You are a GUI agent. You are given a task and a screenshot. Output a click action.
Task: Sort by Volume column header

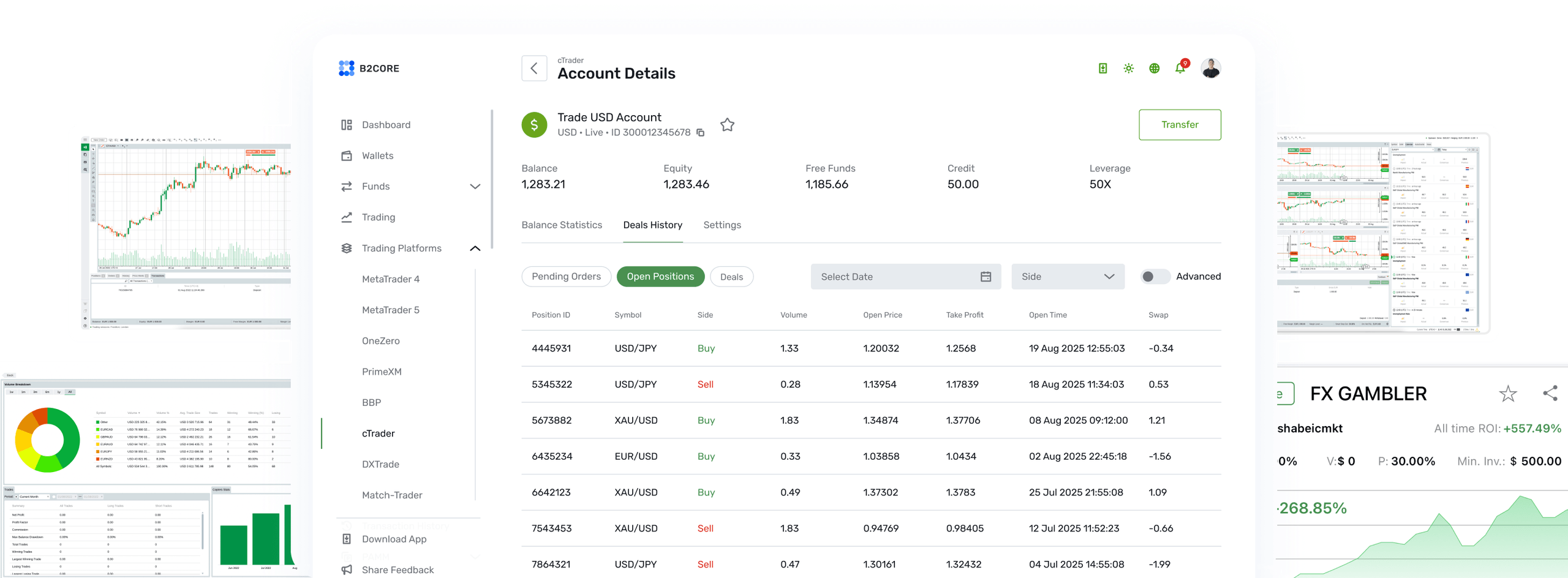point(793,315)
